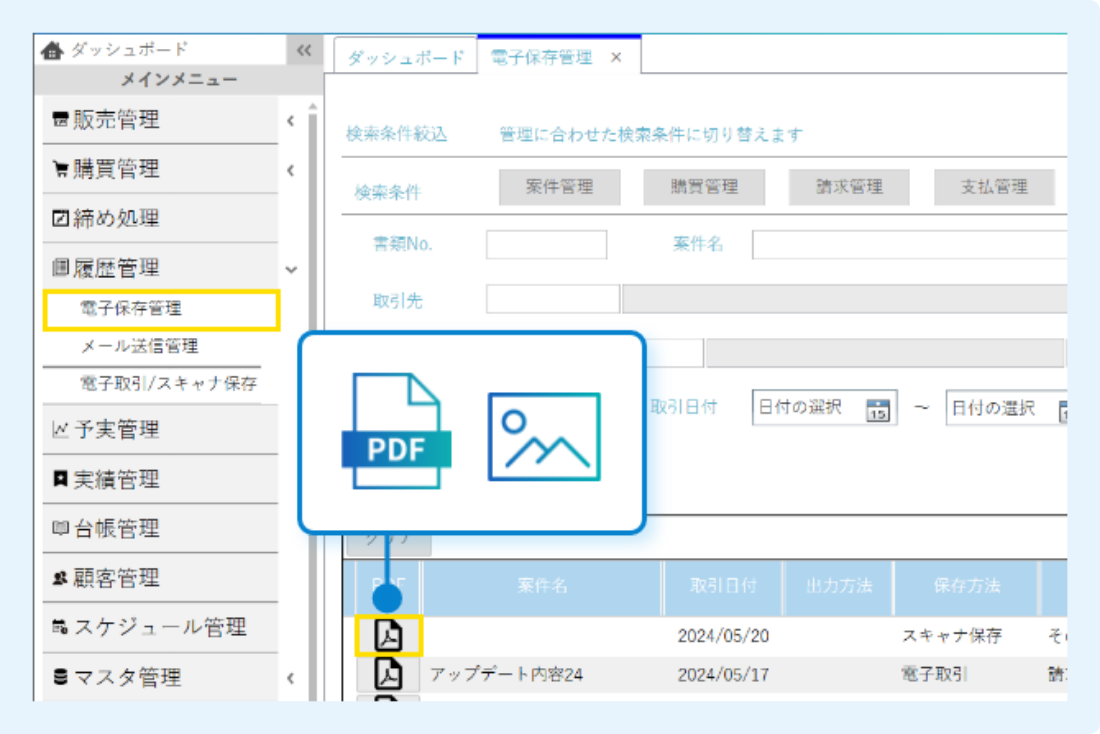Open メール送信管理 from the sidebar

pyautogui.click(x=139, y=346)
